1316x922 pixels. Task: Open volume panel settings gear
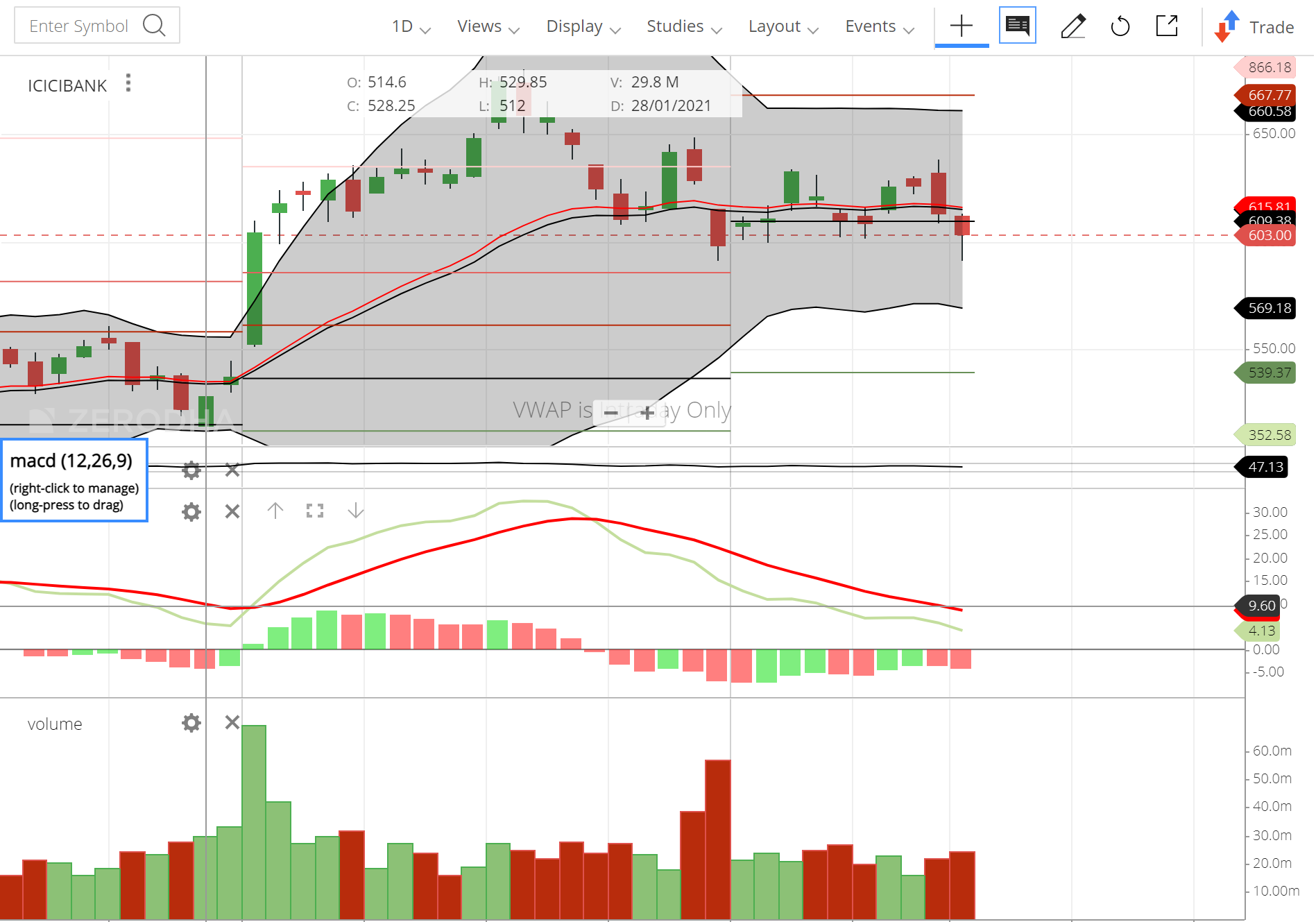[191, 723]
